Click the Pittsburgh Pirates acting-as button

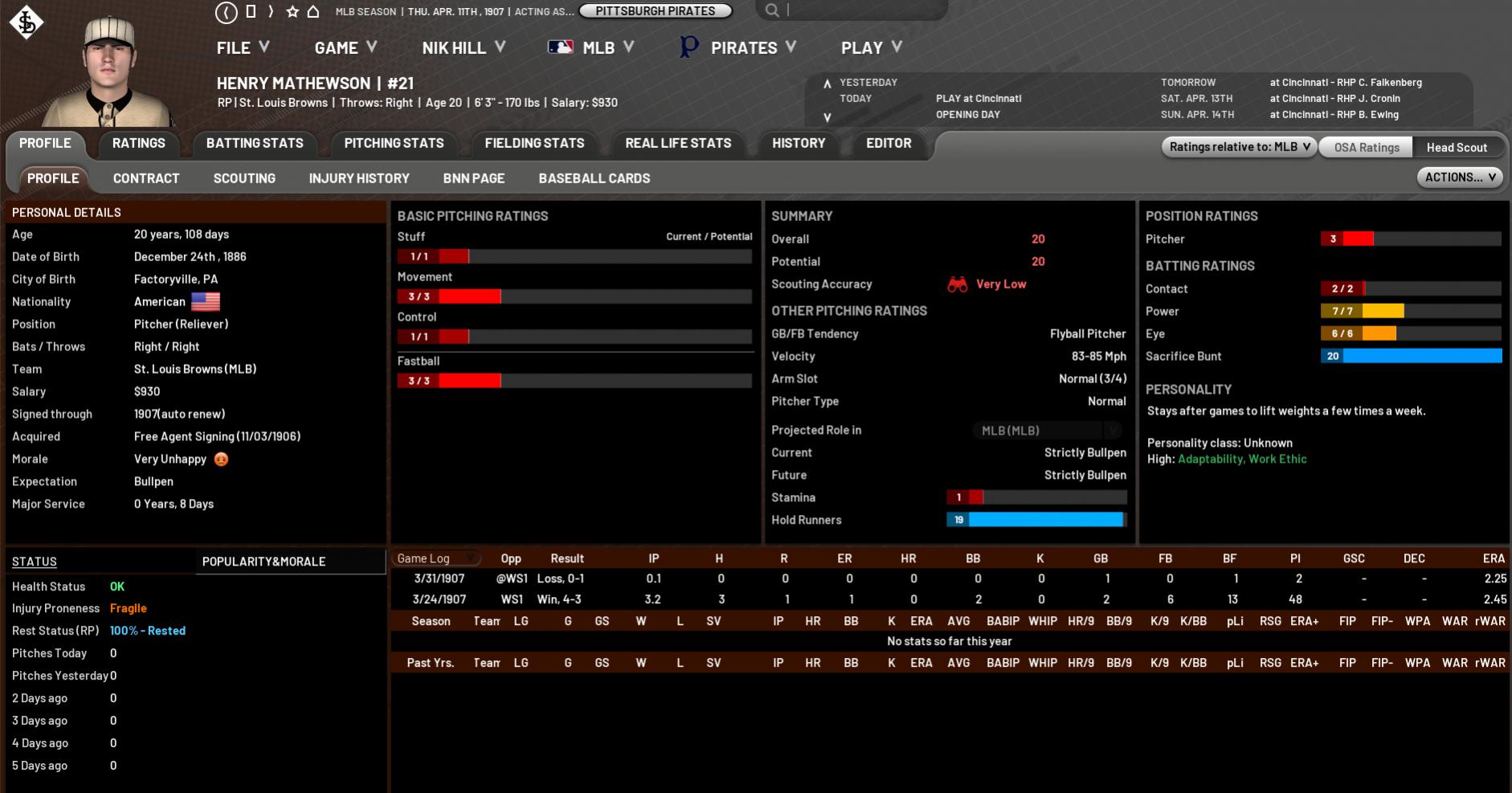coord(655,11)
